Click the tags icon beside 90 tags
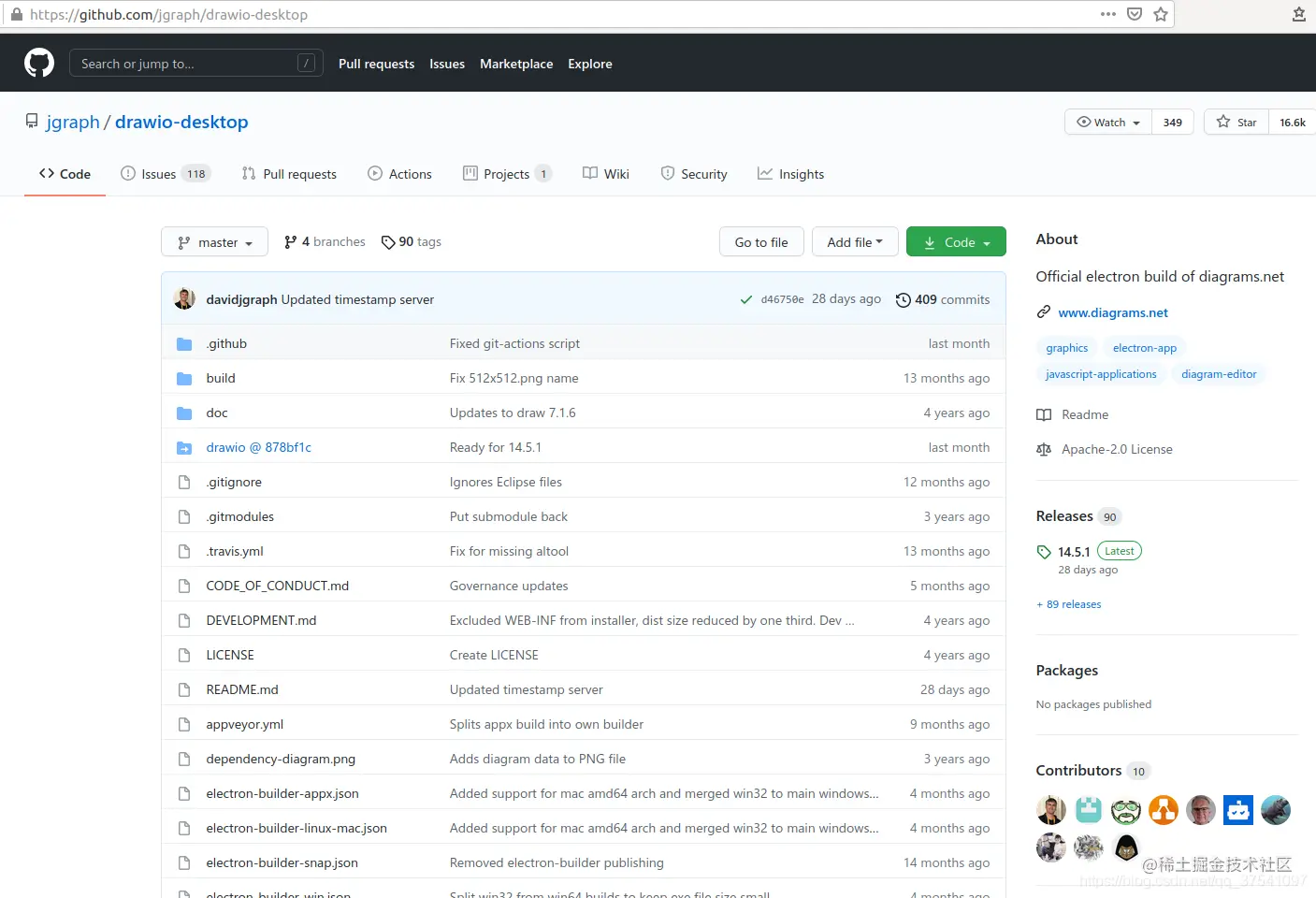 pyautogui.click(x=388, y=242)
